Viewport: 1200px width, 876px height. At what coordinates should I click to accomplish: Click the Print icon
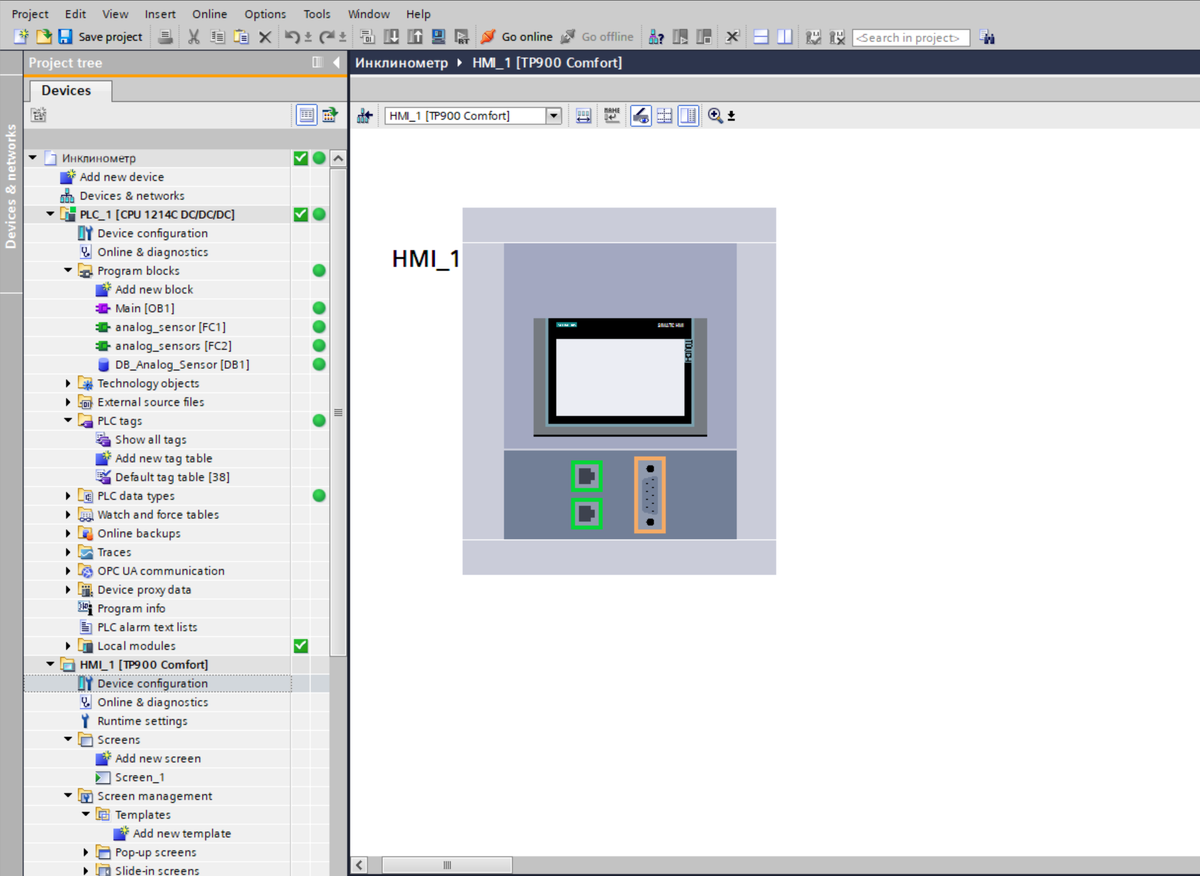(166, 37)
